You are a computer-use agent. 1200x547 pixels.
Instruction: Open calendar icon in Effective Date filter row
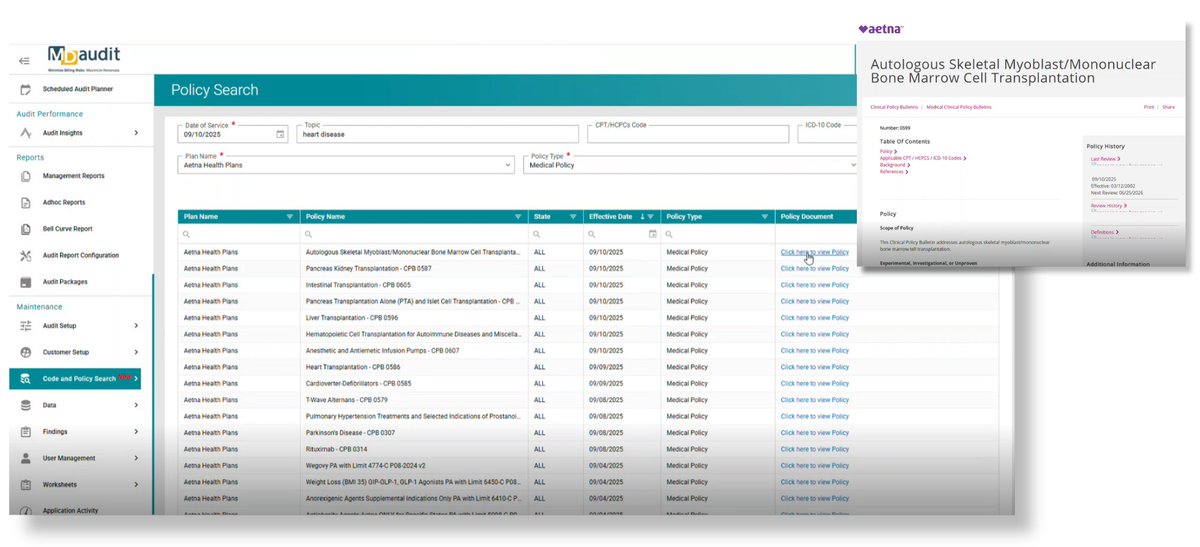coord(652,234)
